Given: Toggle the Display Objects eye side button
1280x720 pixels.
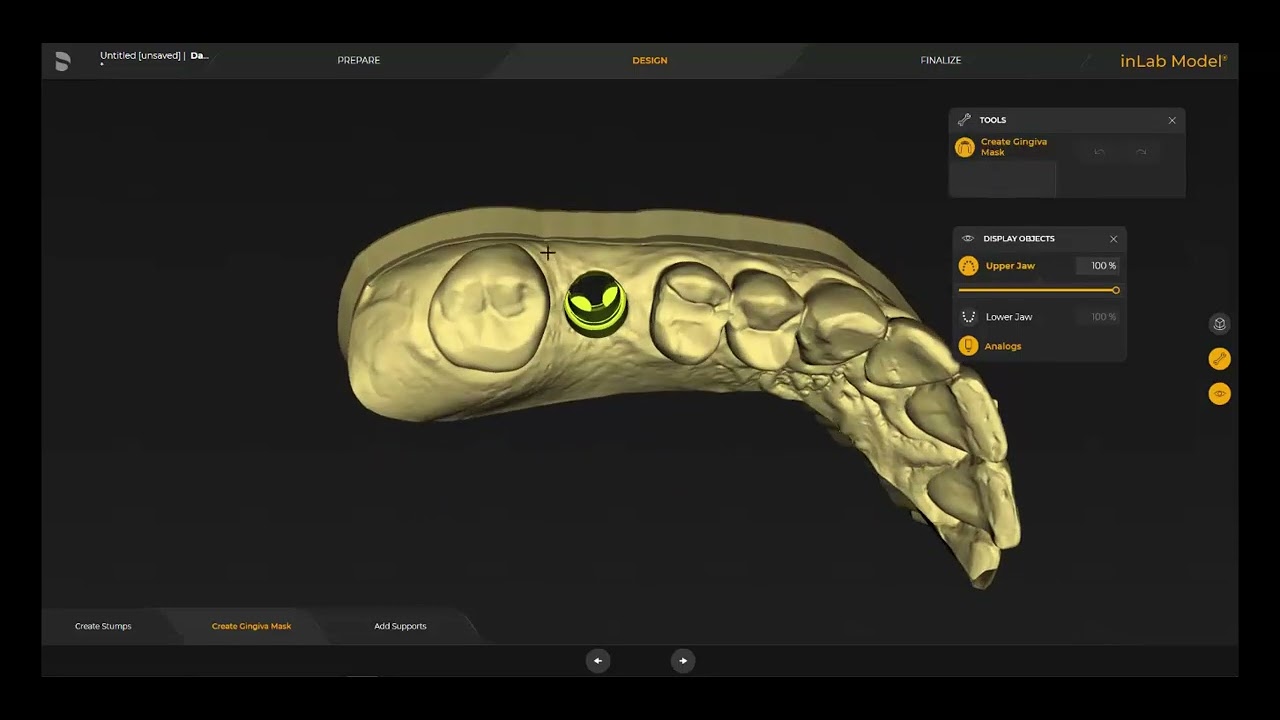Looking at the screenshot, I should [1219, 394].
